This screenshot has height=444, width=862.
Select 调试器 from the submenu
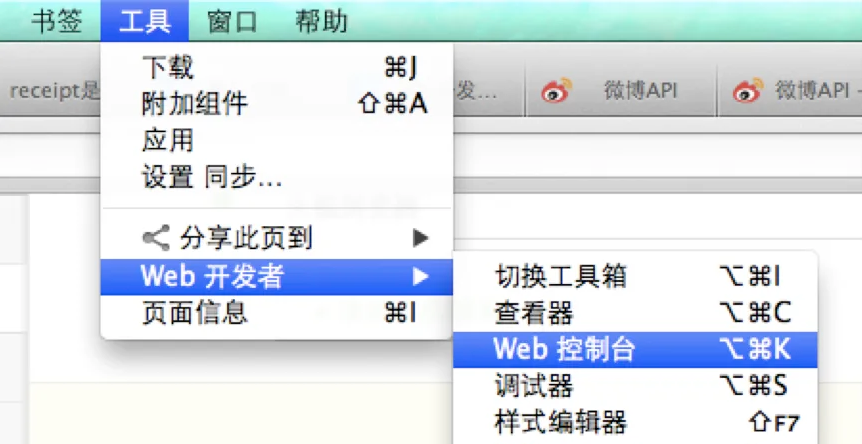tap(636, 386)
